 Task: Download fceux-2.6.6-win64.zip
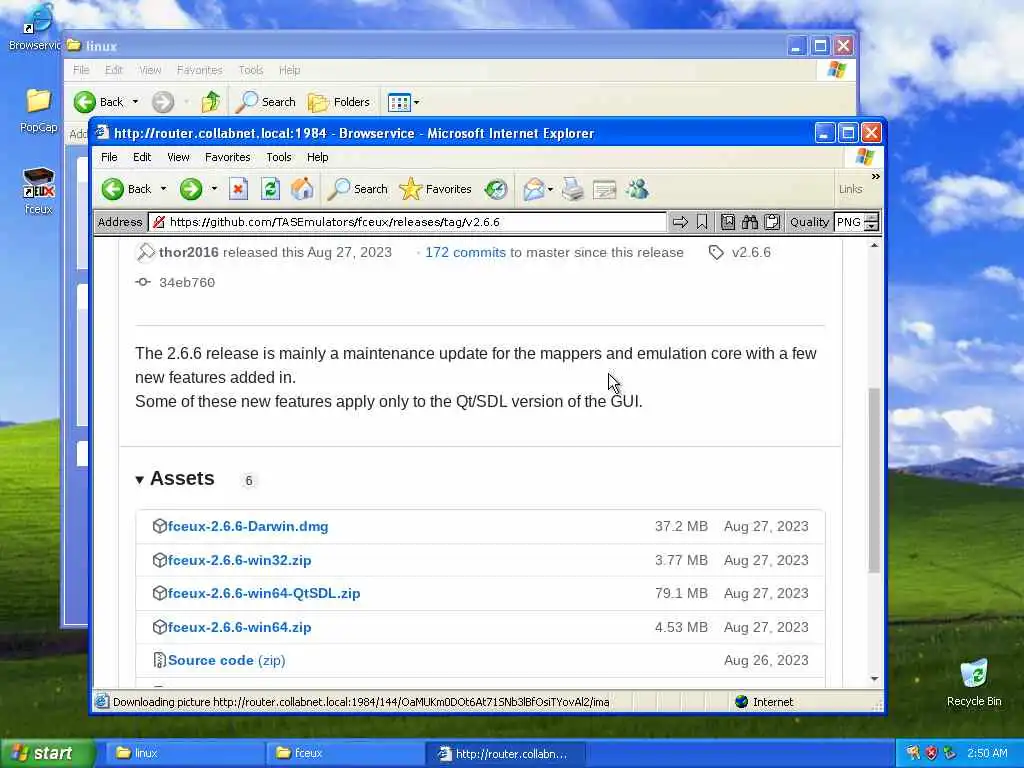point(240,628)
